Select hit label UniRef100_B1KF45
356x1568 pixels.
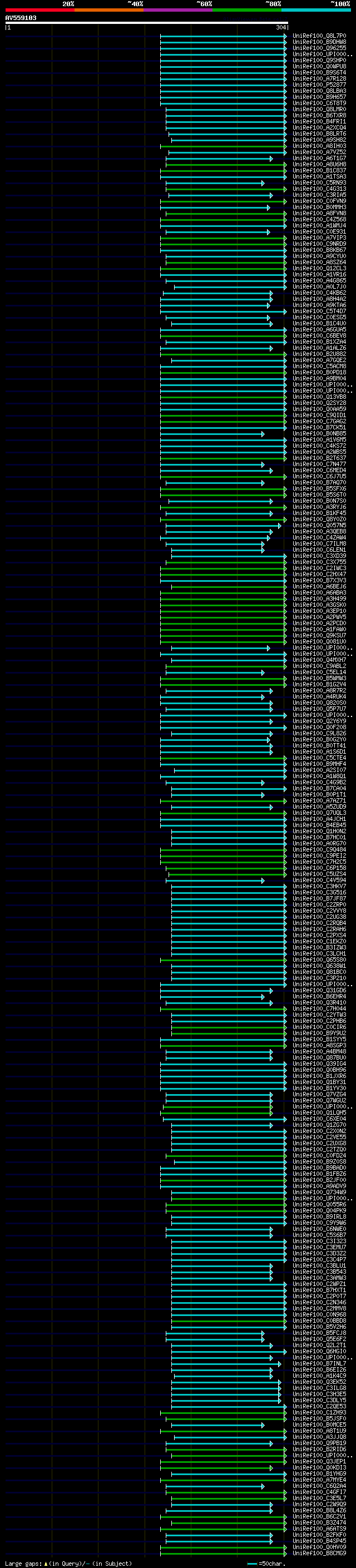pos(319,514)
